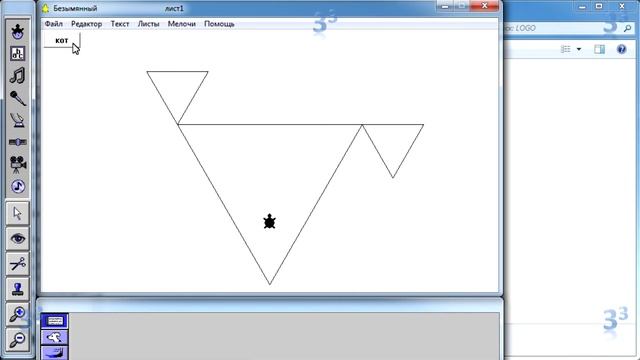The image size is (640, 360).
Task: Select the microphone sound recording tool
Action: (x=18, y=98)
